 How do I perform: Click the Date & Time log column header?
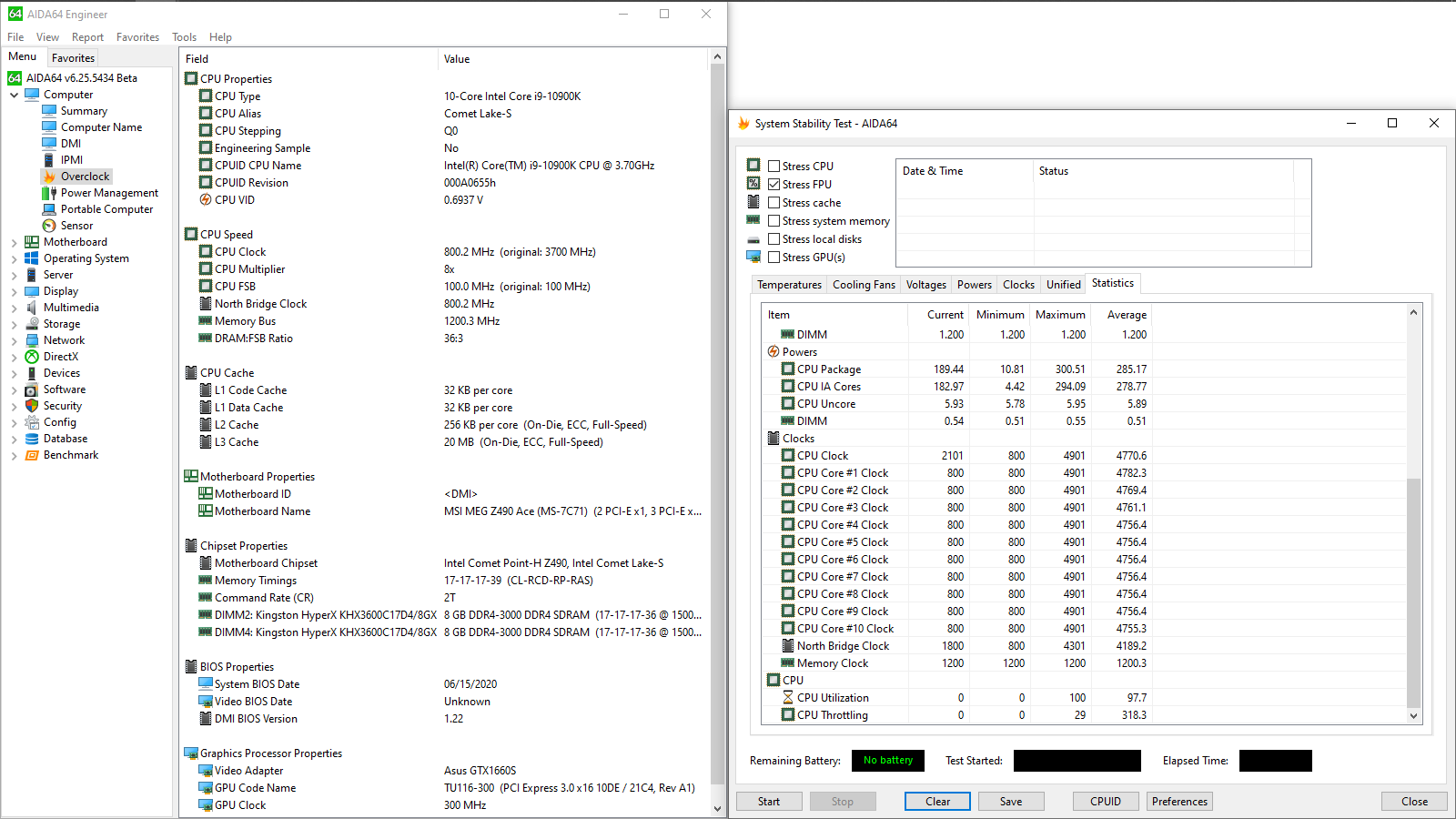pyautogui.click(x=965, y=171)
